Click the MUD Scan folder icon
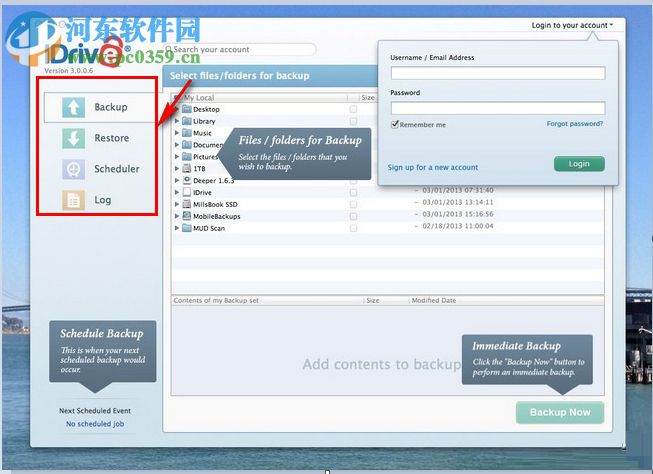The height and width of the screenshot is (474, 653). (x=187, y=228)
